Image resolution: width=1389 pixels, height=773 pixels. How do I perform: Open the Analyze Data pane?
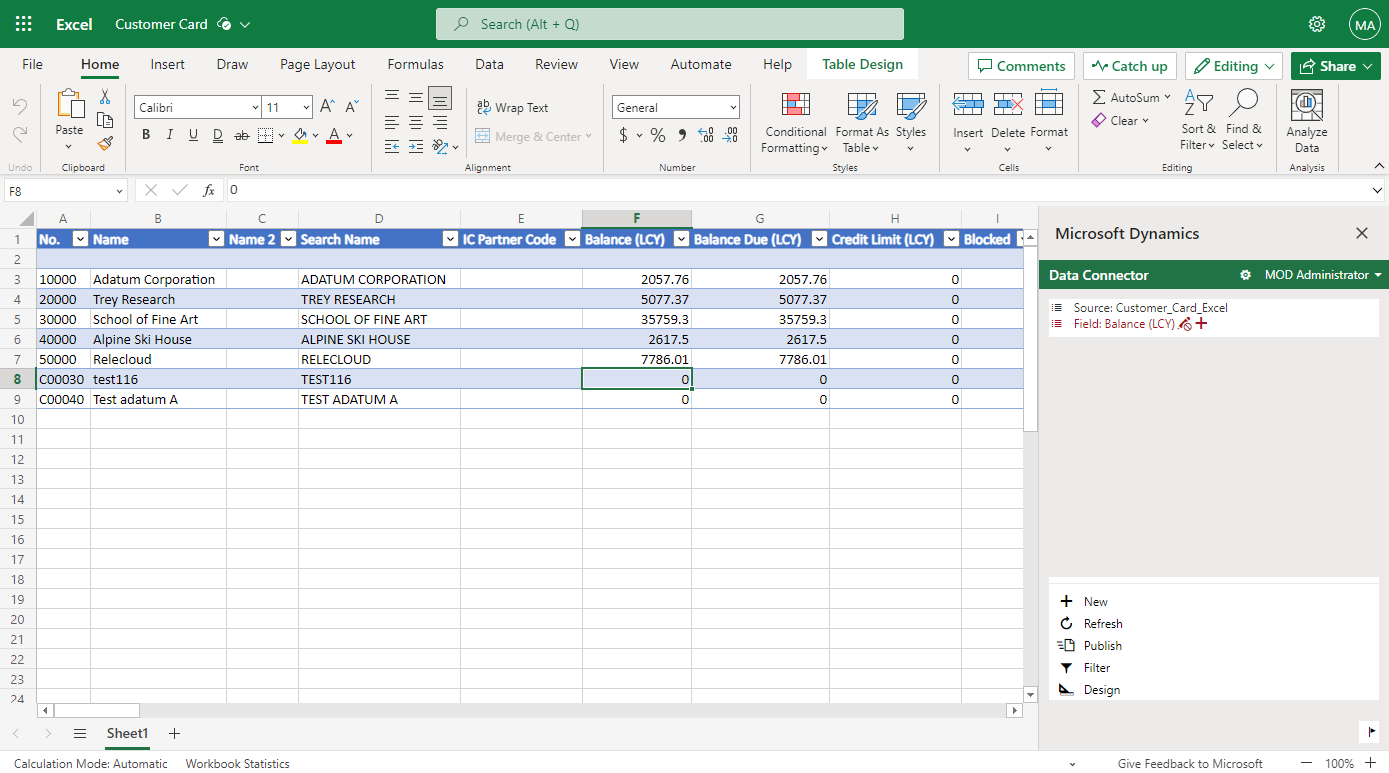(x=1307, y=118)
